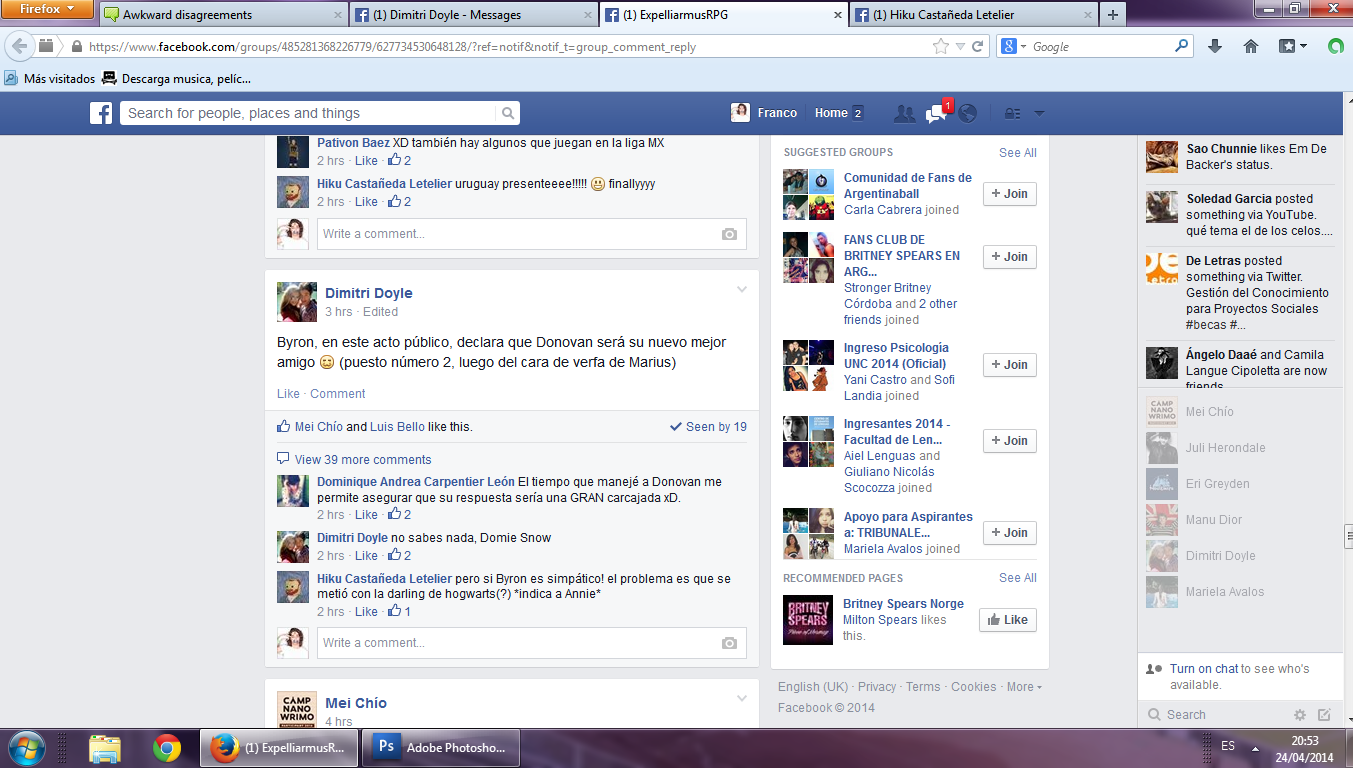Viewport: 1353px width, 768px height.
Task: Open the friend requests icon
Action: pos(905,114)
